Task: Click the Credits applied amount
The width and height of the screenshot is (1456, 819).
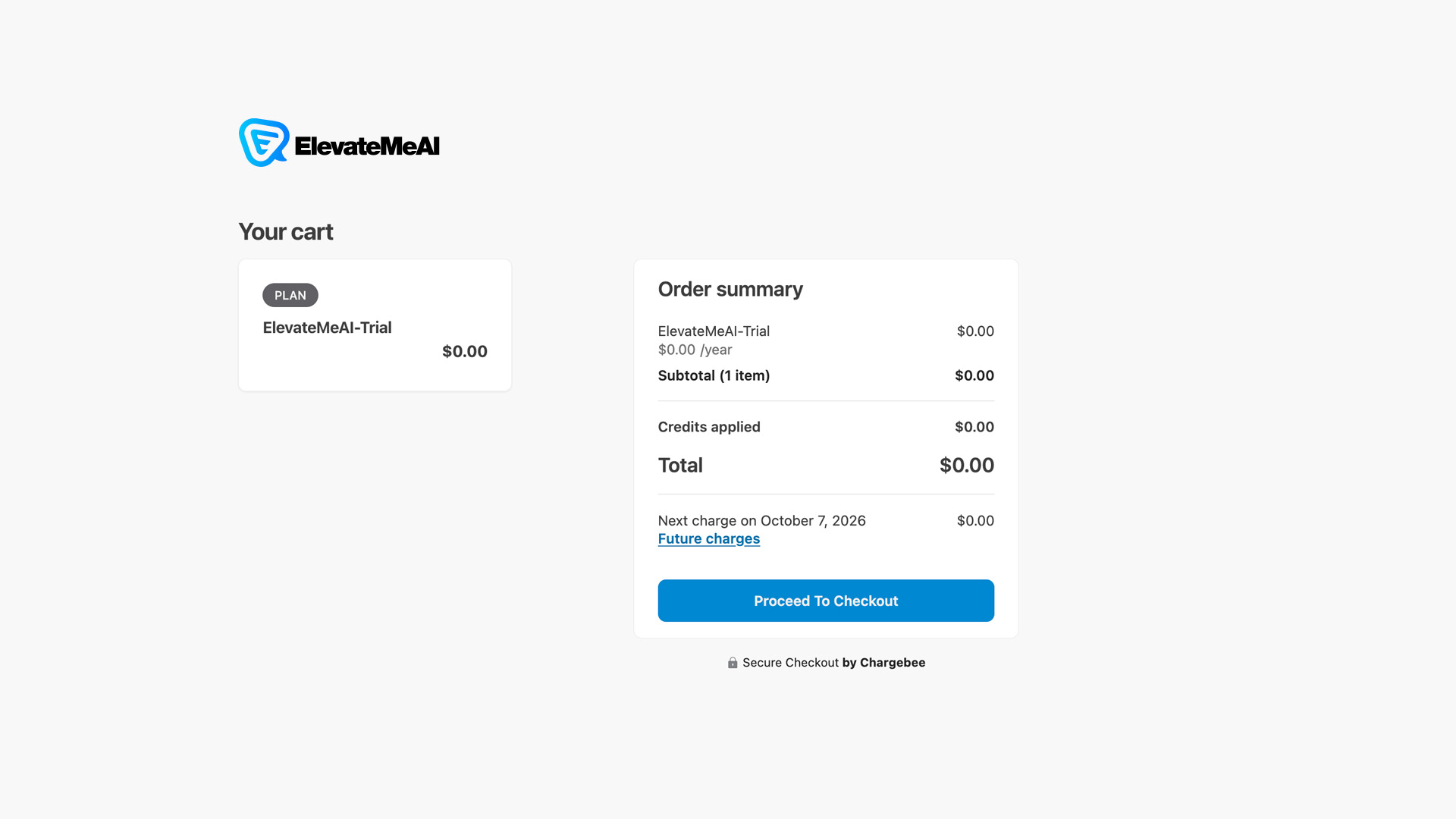Action: click(974, 427)
